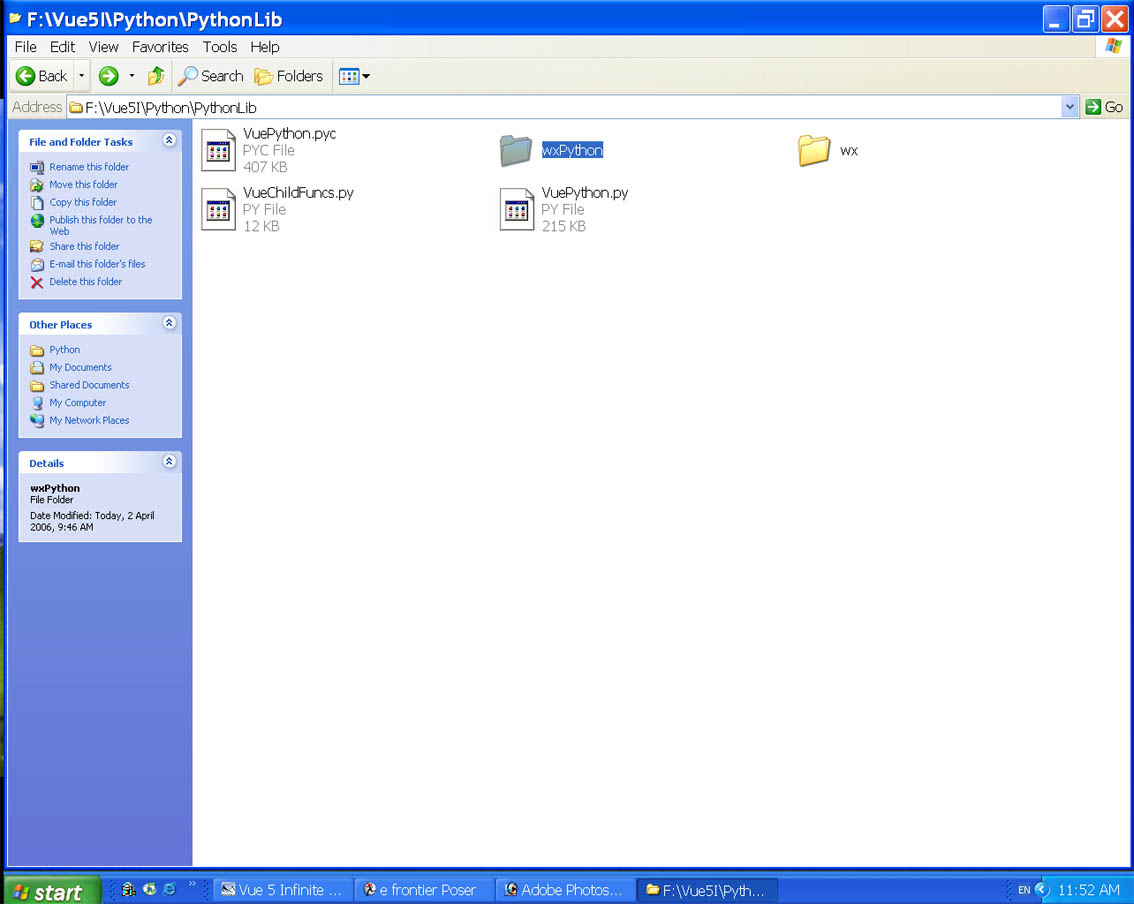Click the green Forward arrow icon
This screenshot has height=904, width=1134.
tap(108, 76)
